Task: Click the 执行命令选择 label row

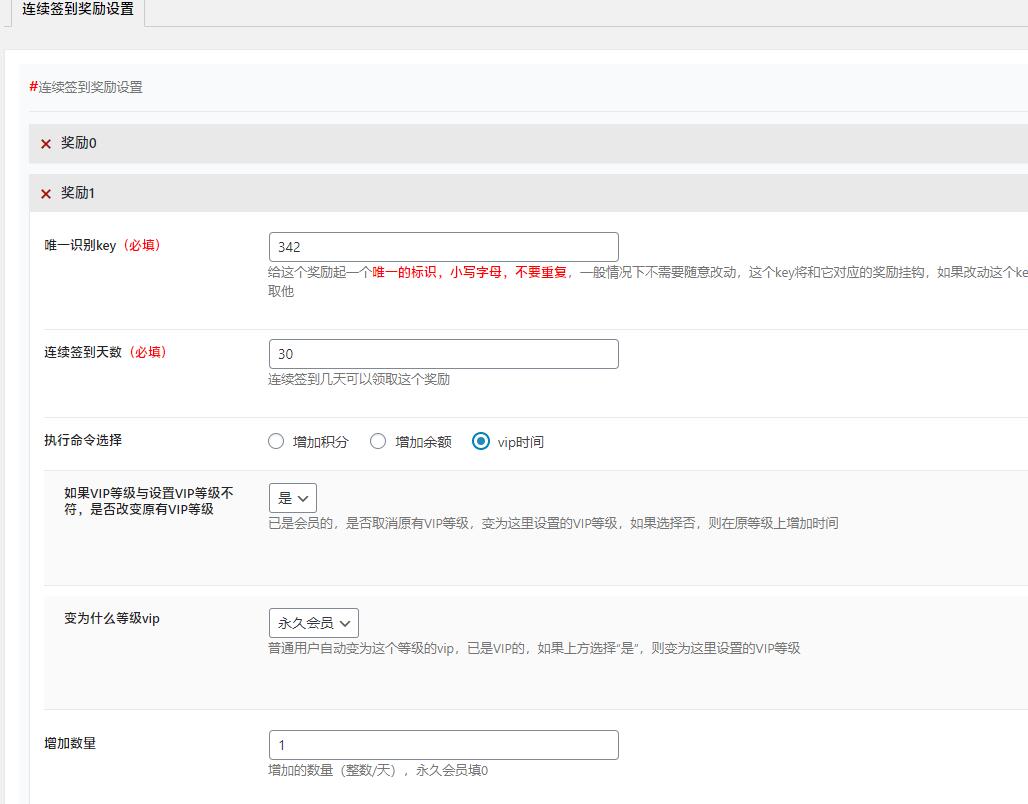Action: tap(84, 441)
